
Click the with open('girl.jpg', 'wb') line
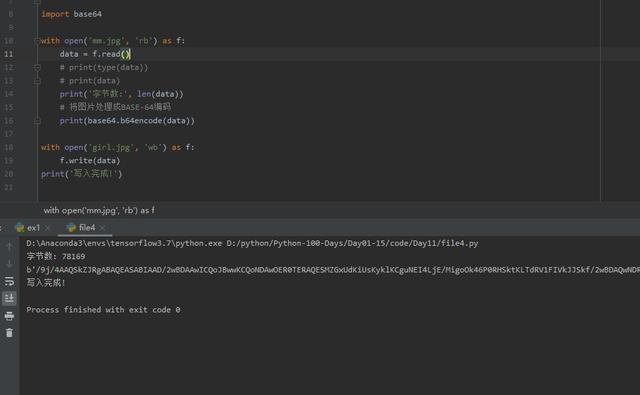pos(118,147)
